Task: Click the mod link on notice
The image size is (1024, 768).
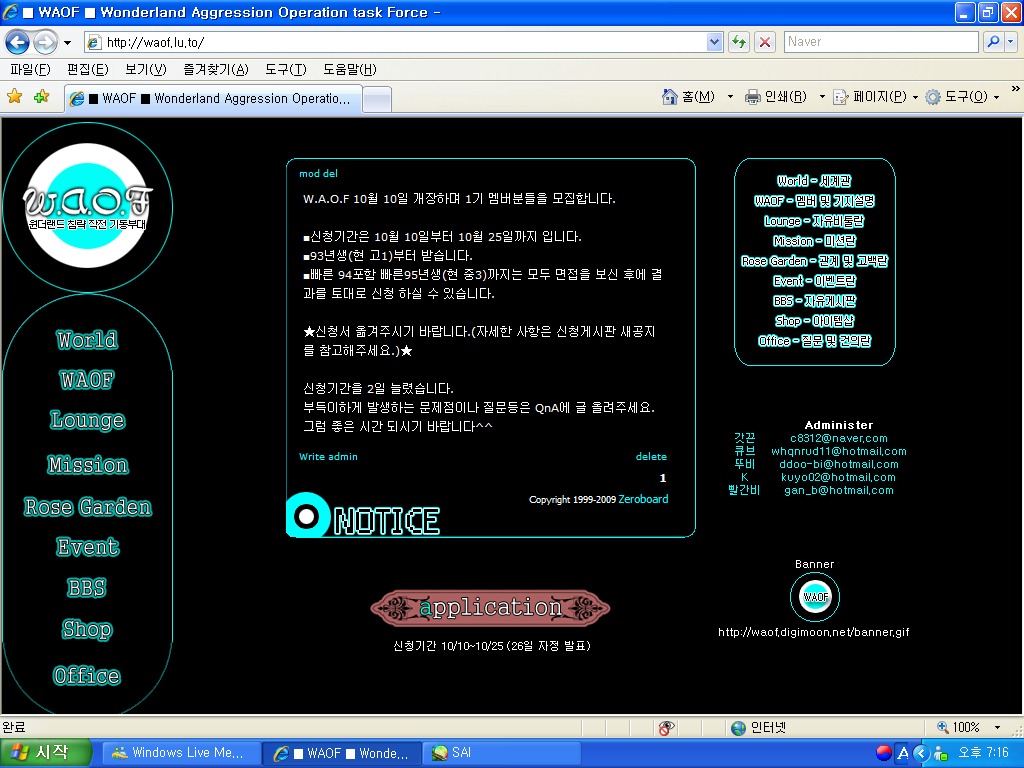Action: pyautogui.click(x=310, y=174)
